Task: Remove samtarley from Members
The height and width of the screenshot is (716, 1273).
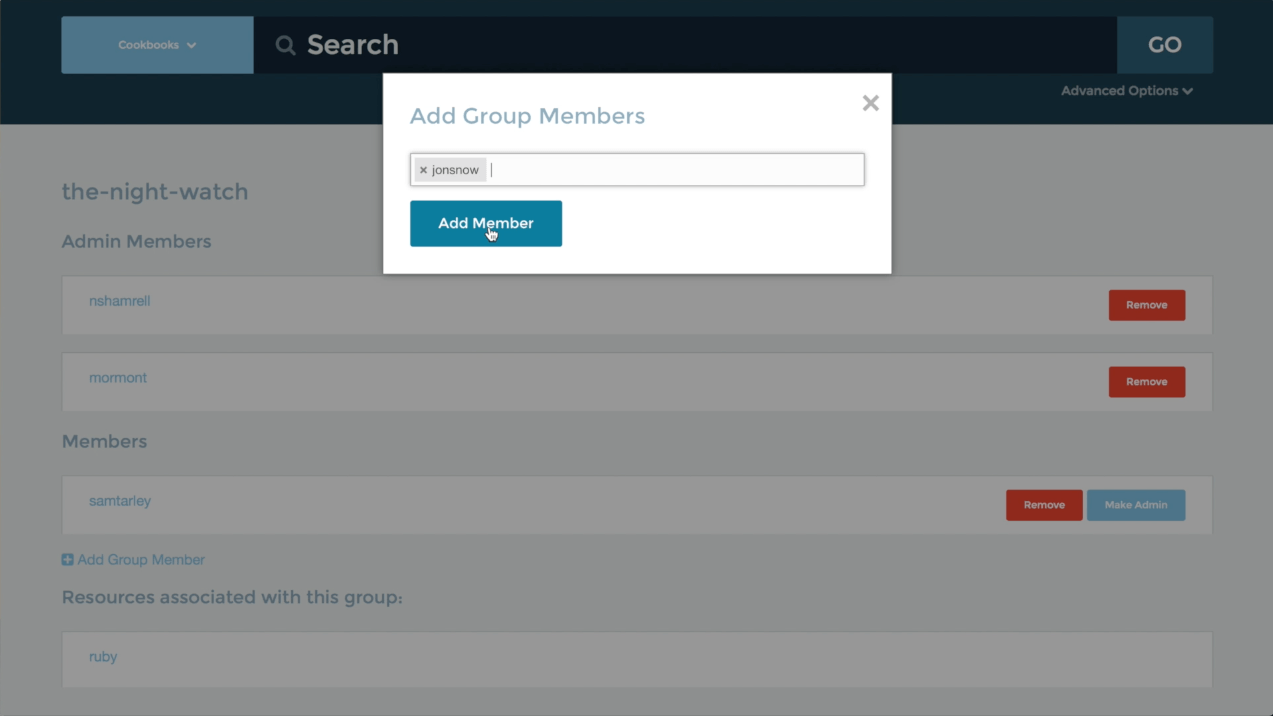Action: pyautogui.click(x=1043, y=505)
